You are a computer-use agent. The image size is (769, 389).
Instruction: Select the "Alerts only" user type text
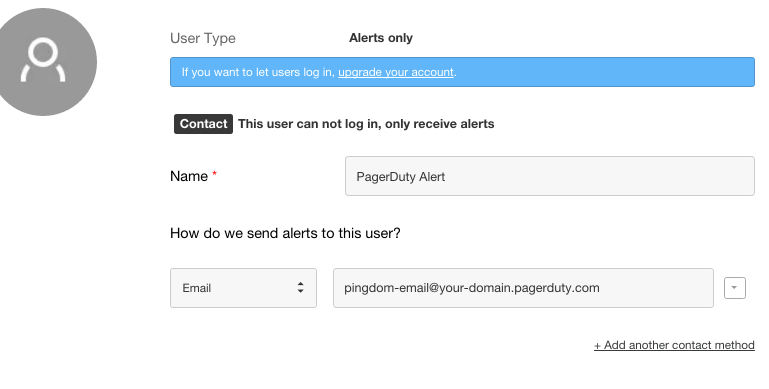click(x=381, y=38)
